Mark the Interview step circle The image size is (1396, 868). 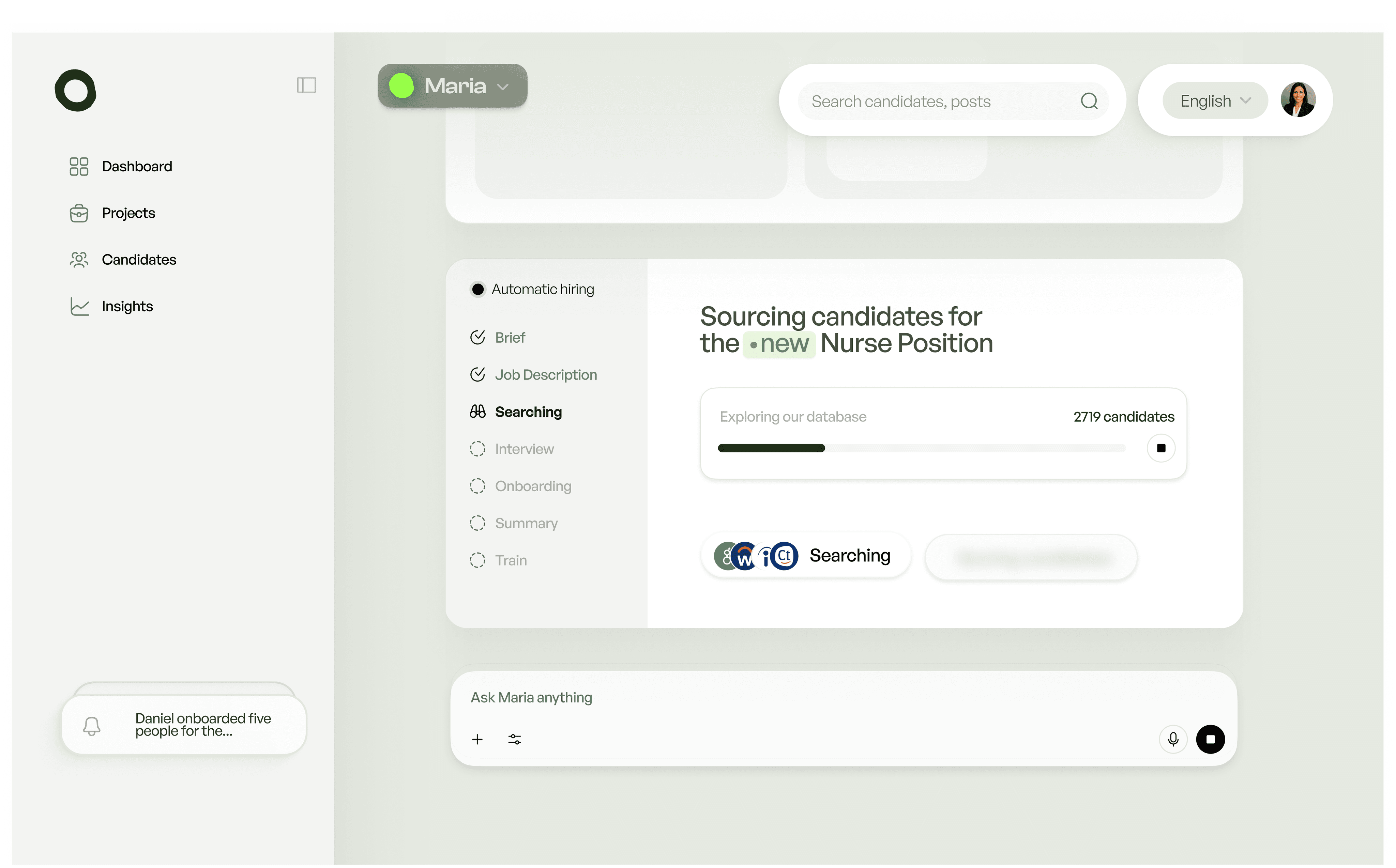(477, 448)
